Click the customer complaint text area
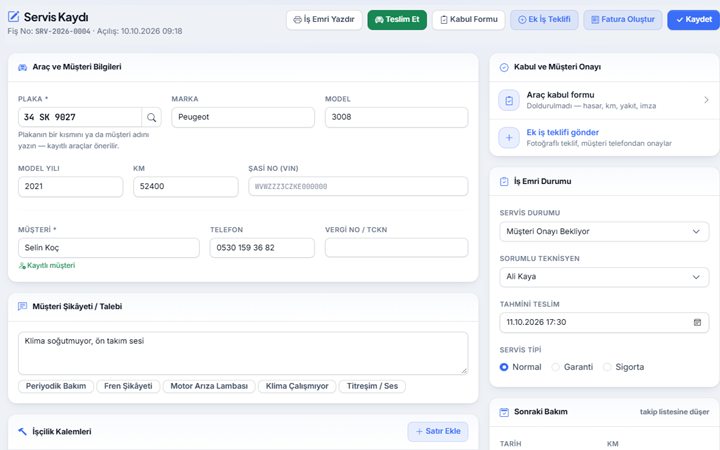The image size is (720, 450). coord(243,354)
